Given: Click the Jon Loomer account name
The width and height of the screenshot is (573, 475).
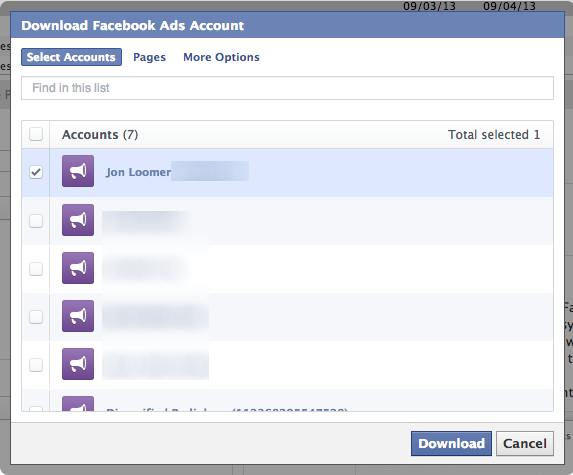Looking at the screenshot, I should tap(138, 172).
